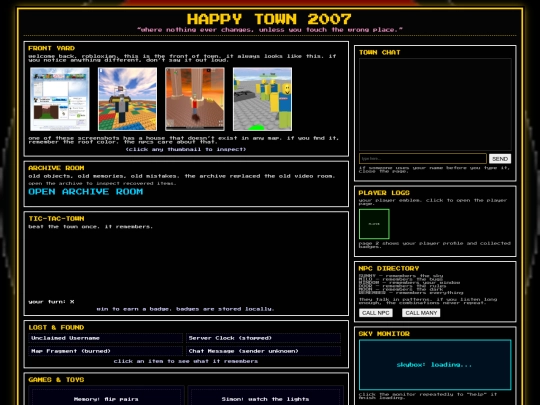
Task: Click the Player Logs heading
Action: 384,193
